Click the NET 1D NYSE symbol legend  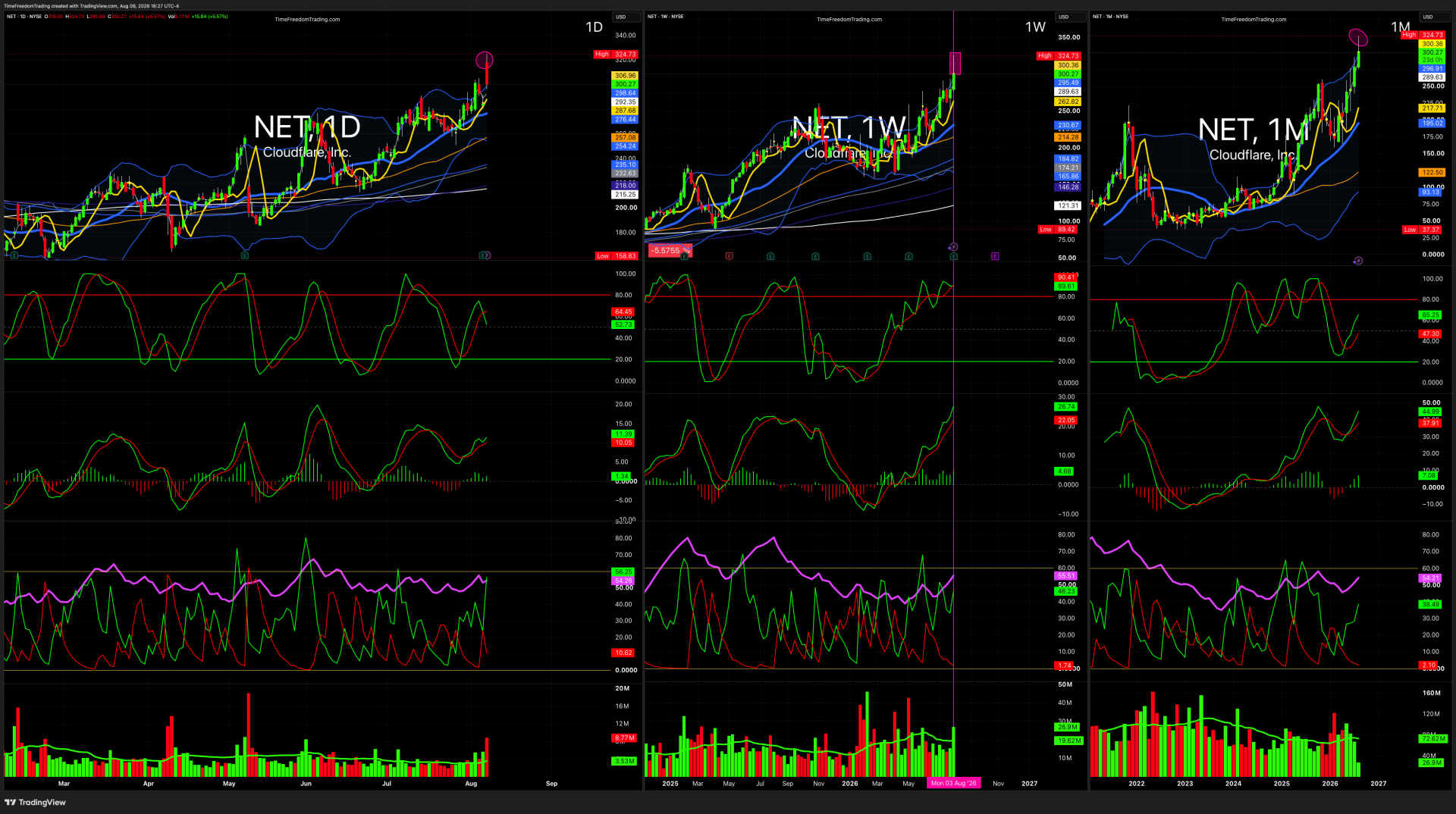(24, 17)
